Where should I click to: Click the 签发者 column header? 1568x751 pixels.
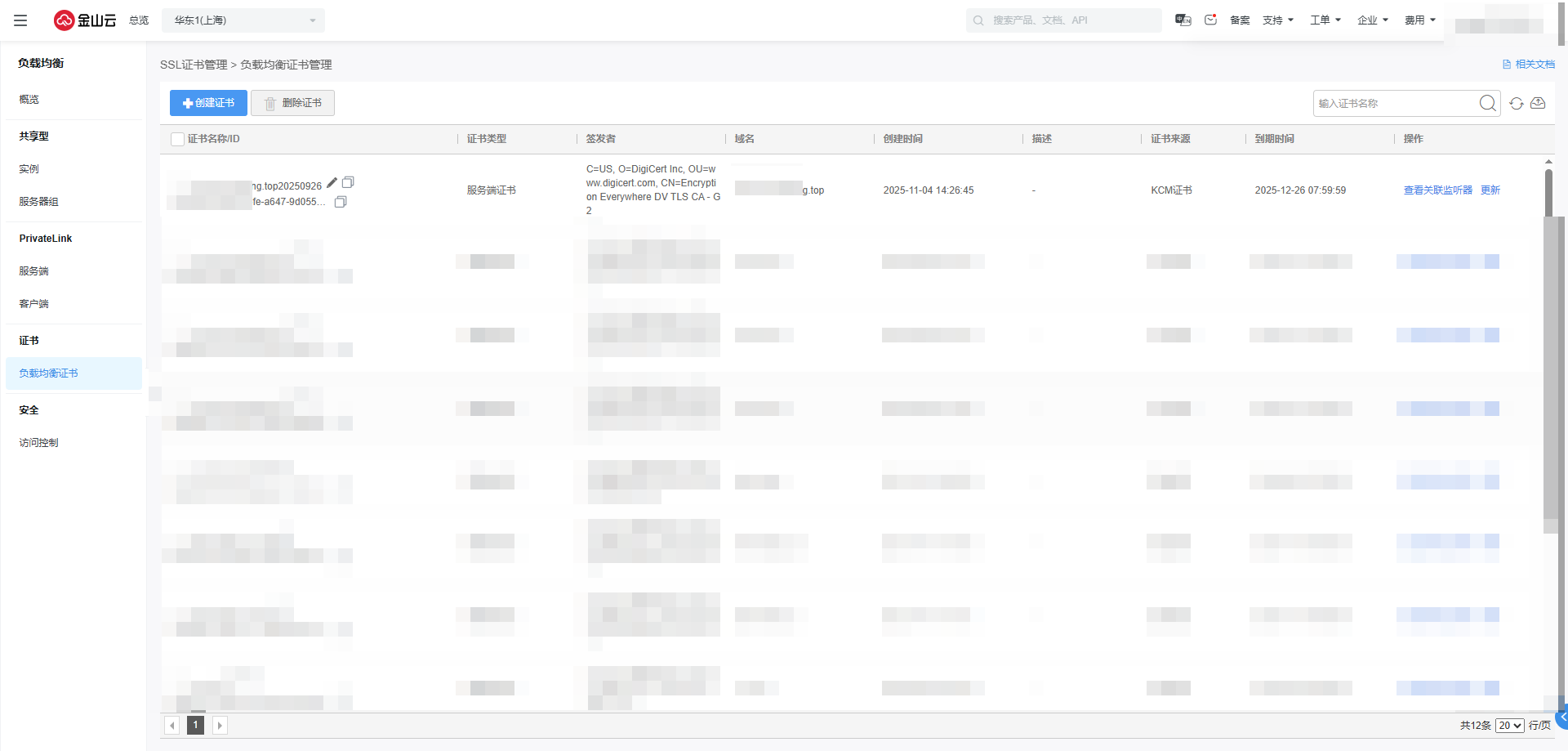tap(601, 139)
